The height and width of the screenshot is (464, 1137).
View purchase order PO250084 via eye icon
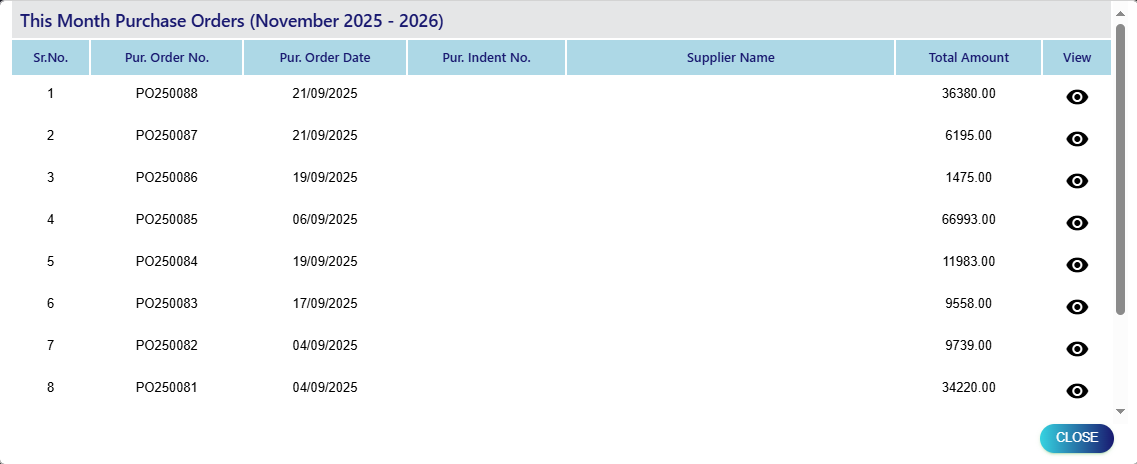point(1077,265)
